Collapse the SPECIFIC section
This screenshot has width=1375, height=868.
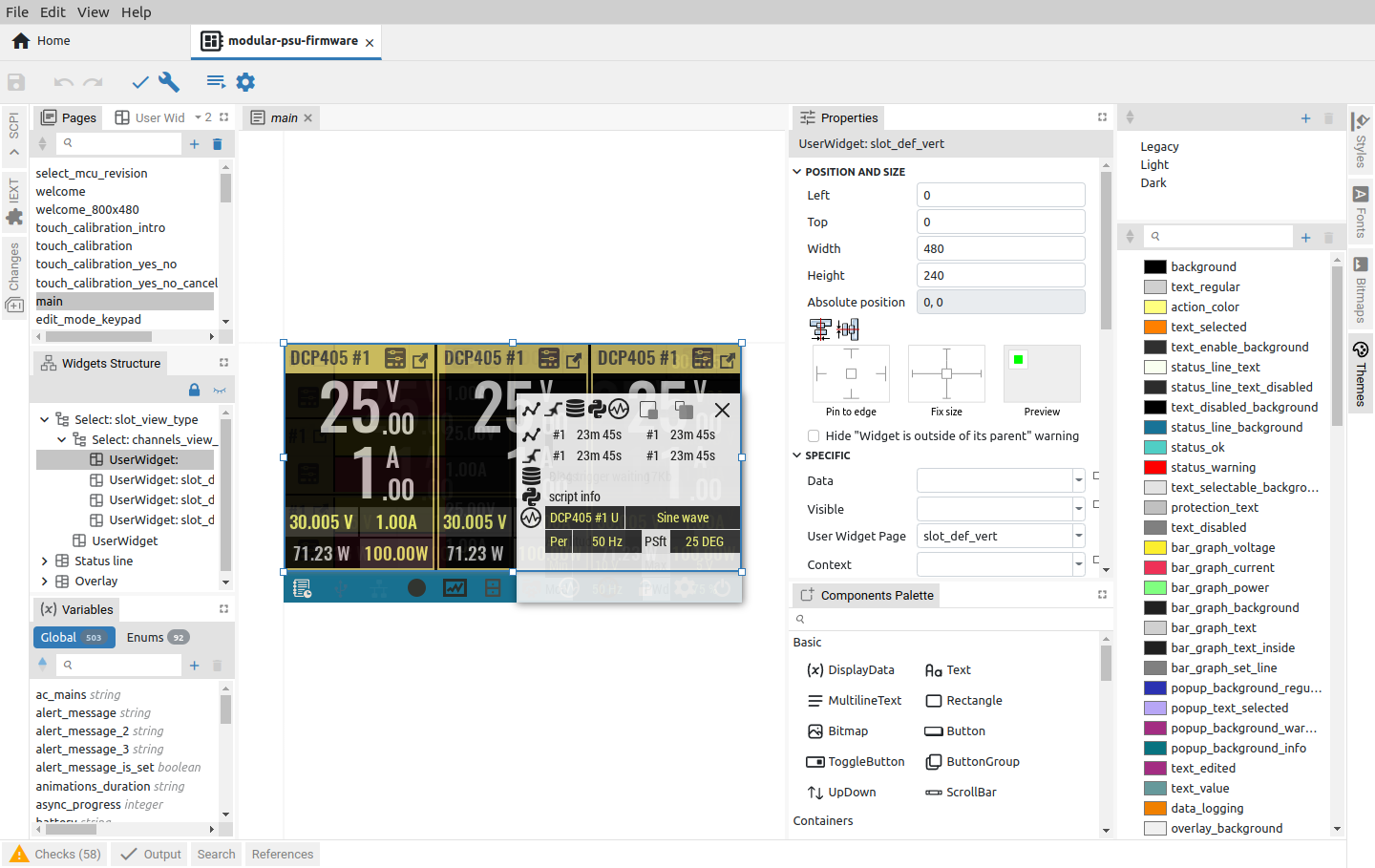[x=797, y=455]
